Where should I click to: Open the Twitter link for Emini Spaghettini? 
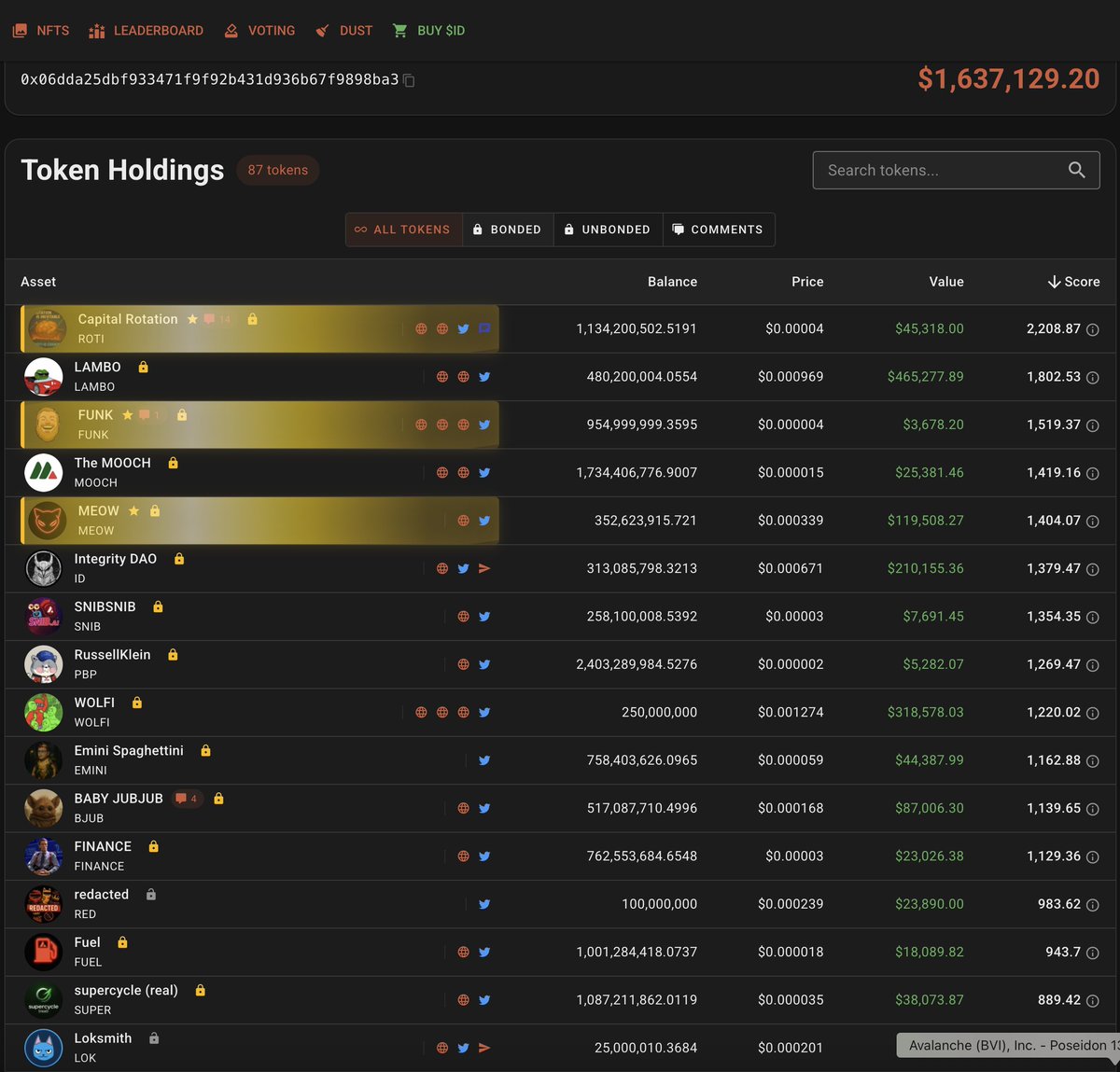484,760
